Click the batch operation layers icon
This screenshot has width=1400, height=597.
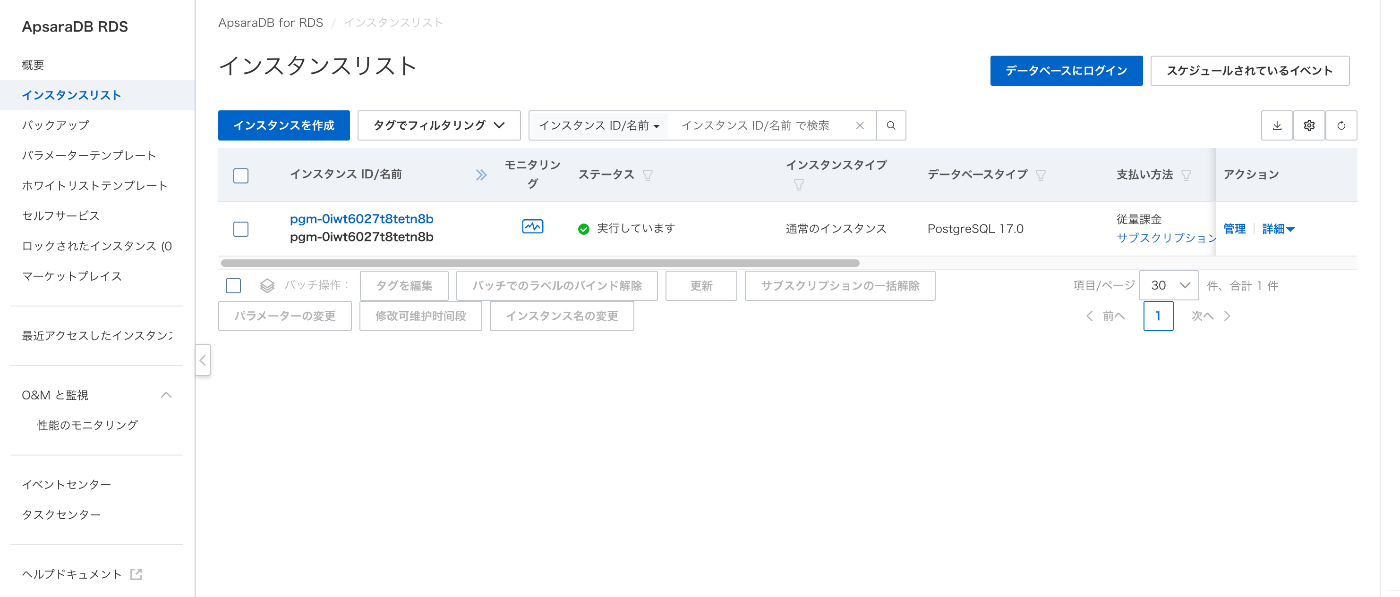point(267,285)
